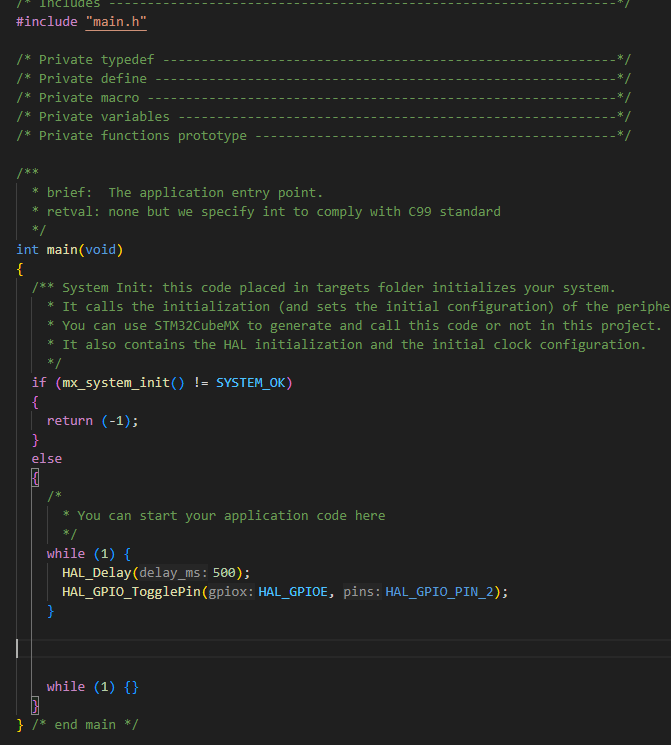
Task: Click the highlighted opening brace after else
Action: [x=35, y=478]
